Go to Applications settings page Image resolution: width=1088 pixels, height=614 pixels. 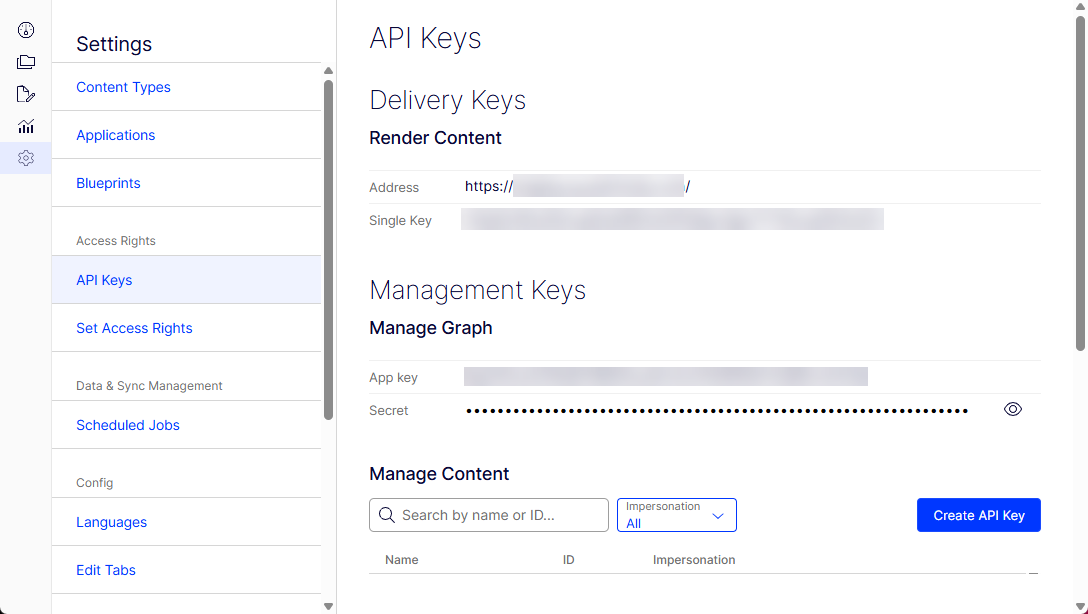pos(115,135)
